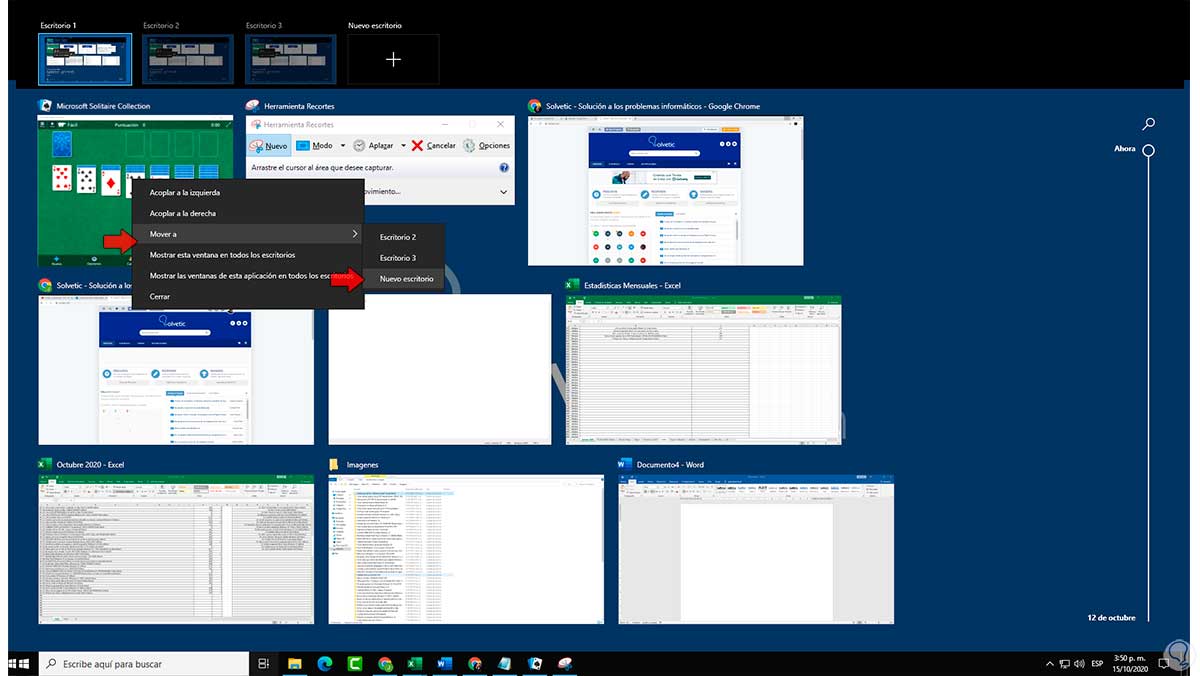Launch Excel from the taskbar
The height and width of the screenshot is (676, 1200).
(415, 663)
